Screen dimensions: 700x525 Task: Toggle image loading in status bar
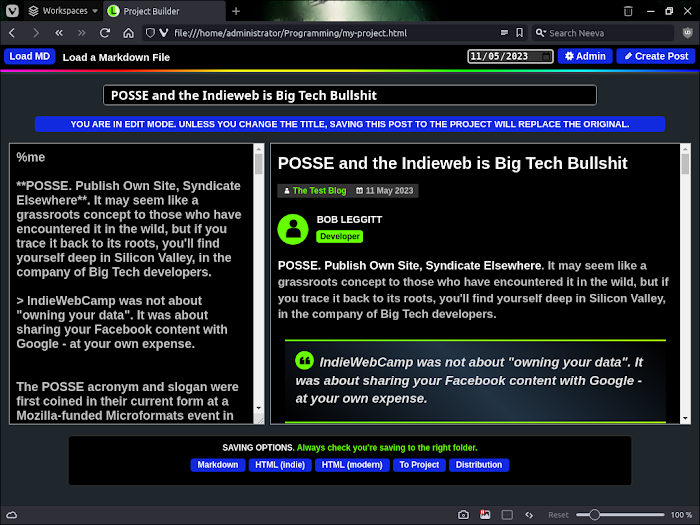click(x=485, y=515)
